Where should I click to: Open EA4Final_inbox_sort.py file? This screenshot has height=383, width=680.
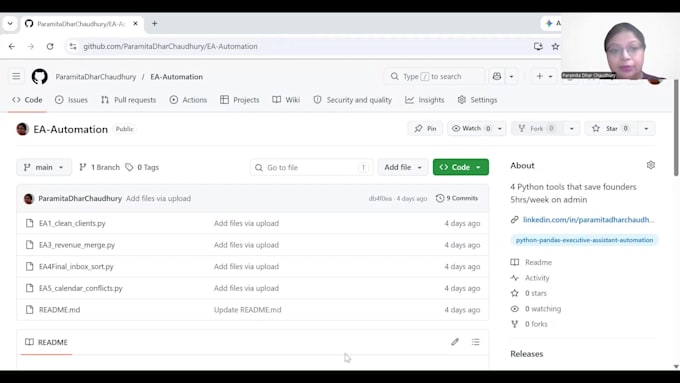tap(76, 266)
